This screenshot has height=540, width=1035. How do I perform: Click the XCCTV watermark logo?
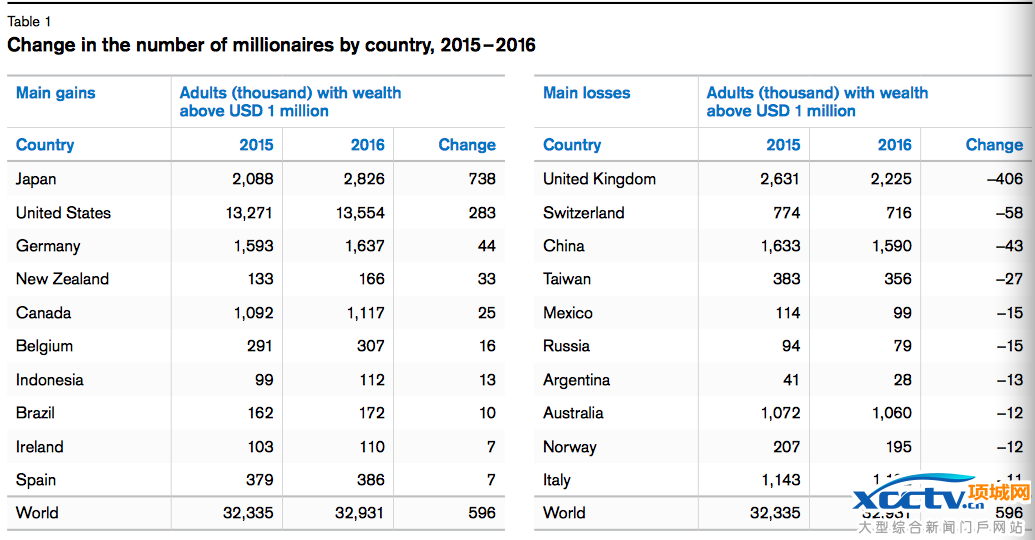click(x=940, y=497)
